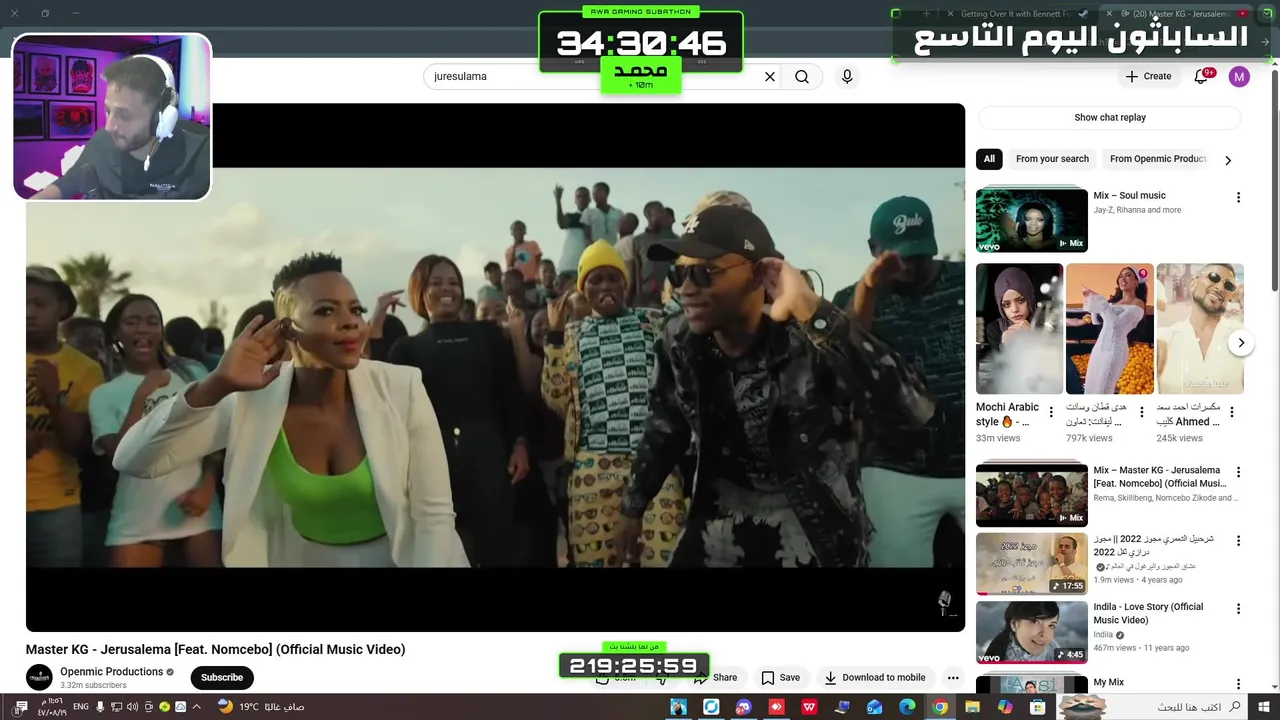Open options for middle orange short
1280x720 pixels.
click(1142, 412)
